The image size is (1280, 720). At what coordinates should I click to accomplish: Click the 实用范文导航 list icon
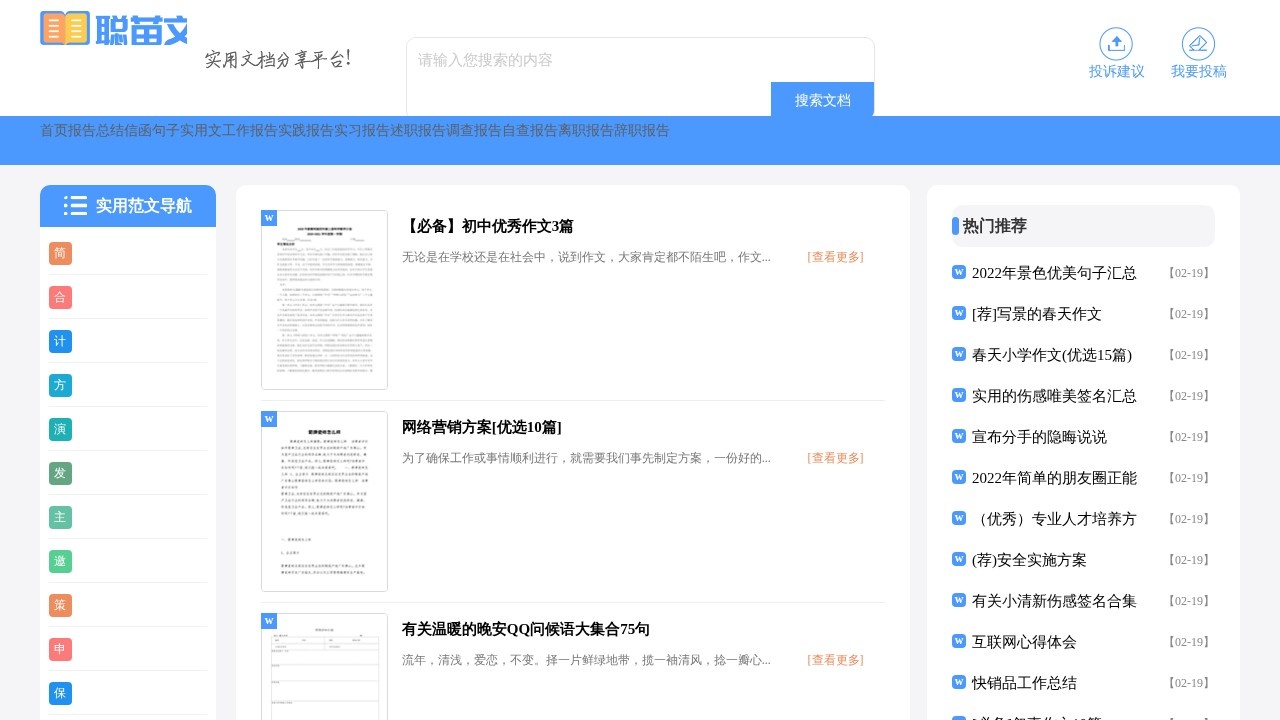pos(75,206)
